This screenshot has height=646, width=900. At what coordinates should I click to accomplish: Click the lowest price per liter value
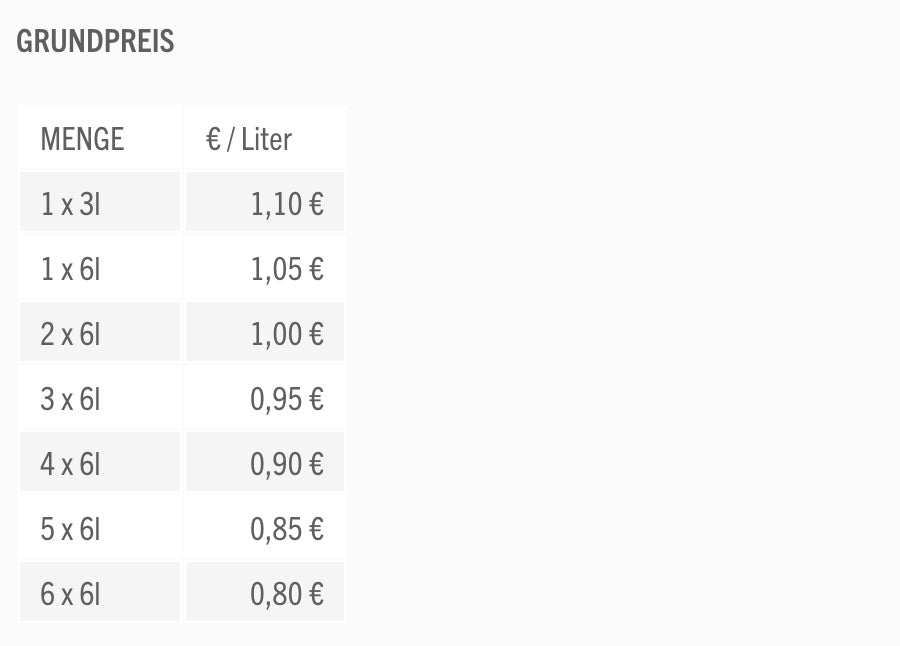pyautogui.click(x=286, y=594)
